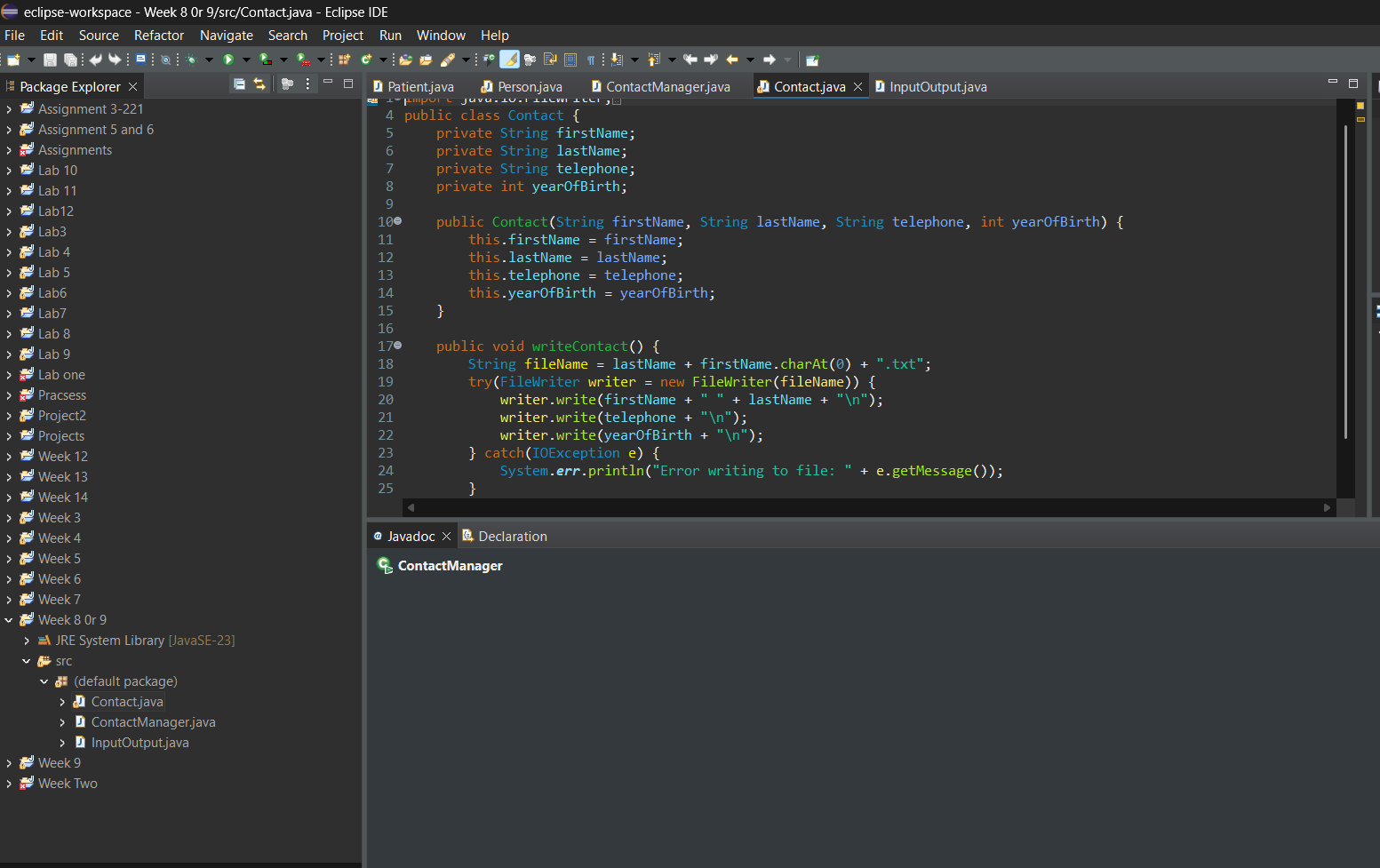The image size is (1380, 868).
Task: Toggle Block Selection Mode toolbar button
Action: (570, 60)
